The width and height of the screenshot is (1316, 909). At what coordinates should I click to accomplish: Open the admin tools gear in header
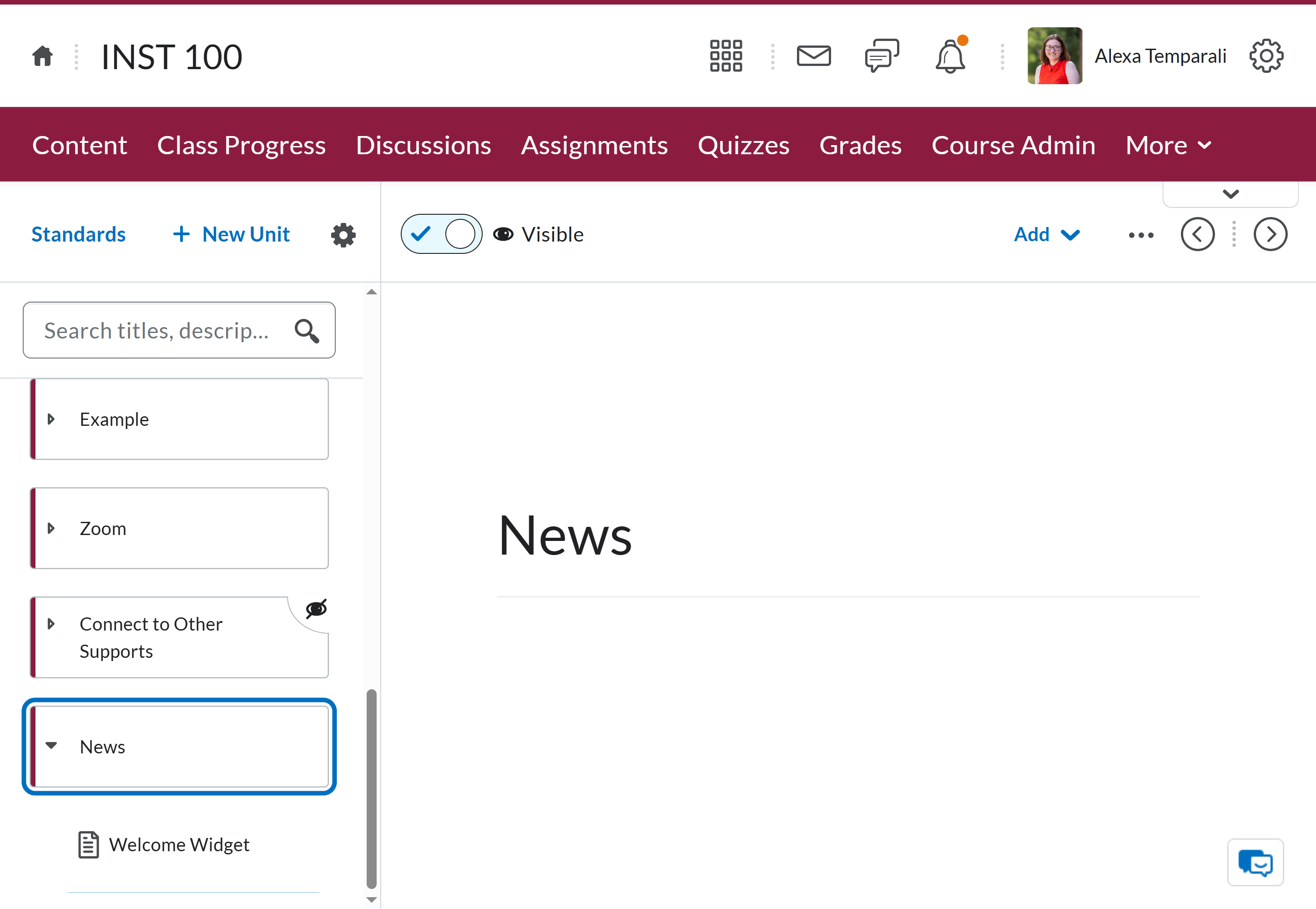point(1266,56)
